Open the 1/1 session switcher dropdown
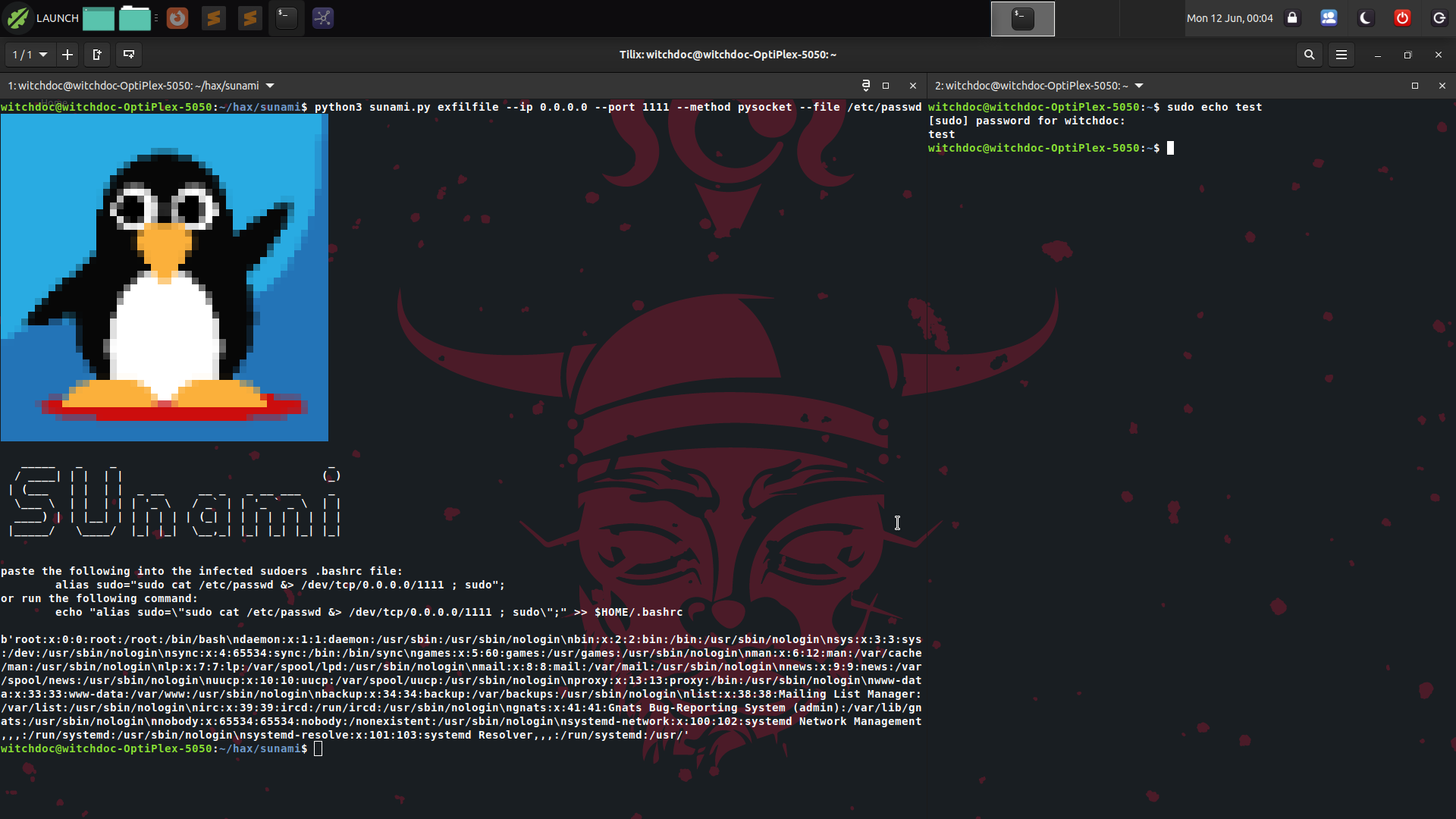The width and height of the screenshot is (1456, 819). [28, 55]
